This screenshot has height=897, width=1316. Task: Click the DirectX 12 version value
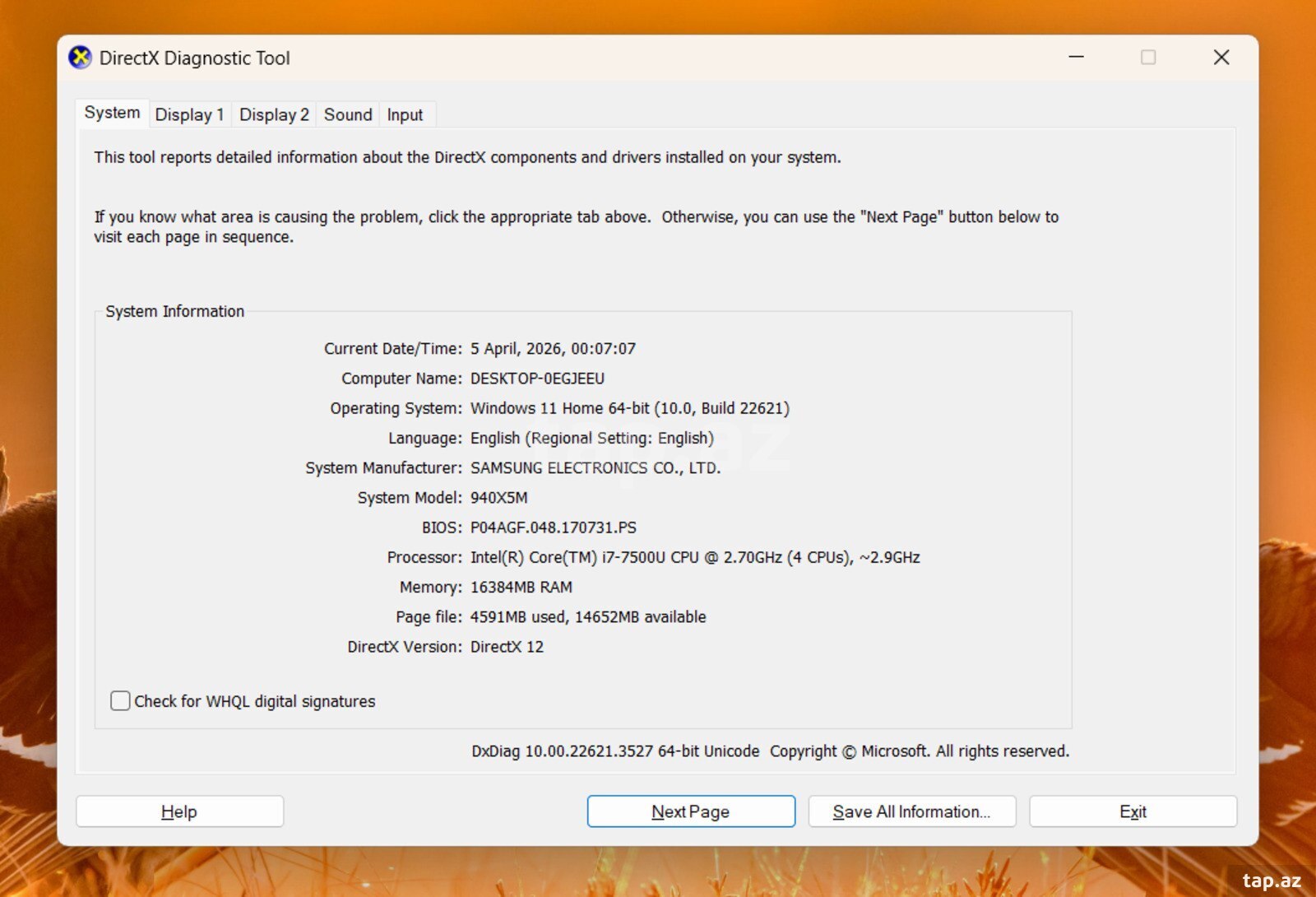[507, 647]
